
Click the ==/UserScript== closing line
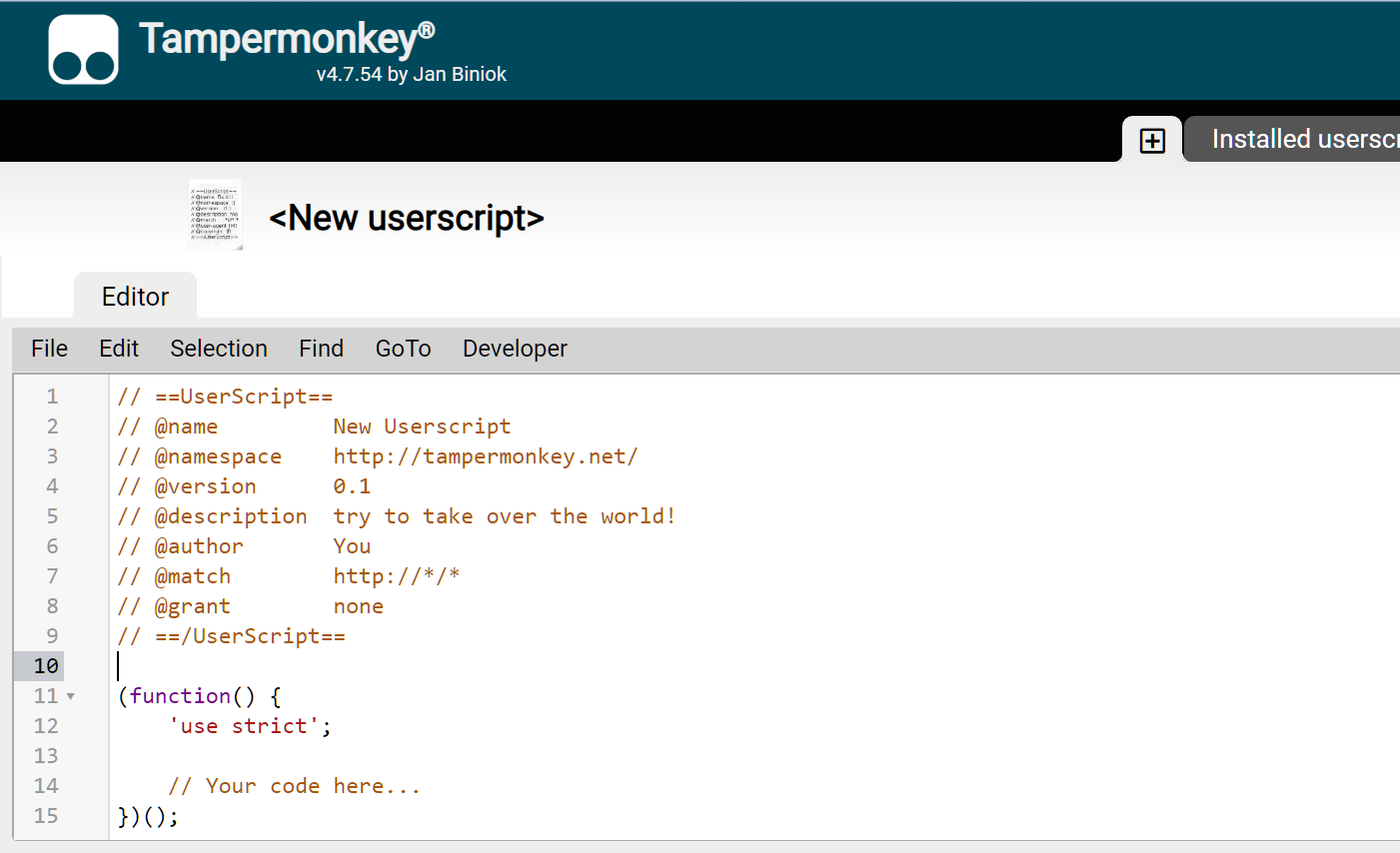pos(231,636)
